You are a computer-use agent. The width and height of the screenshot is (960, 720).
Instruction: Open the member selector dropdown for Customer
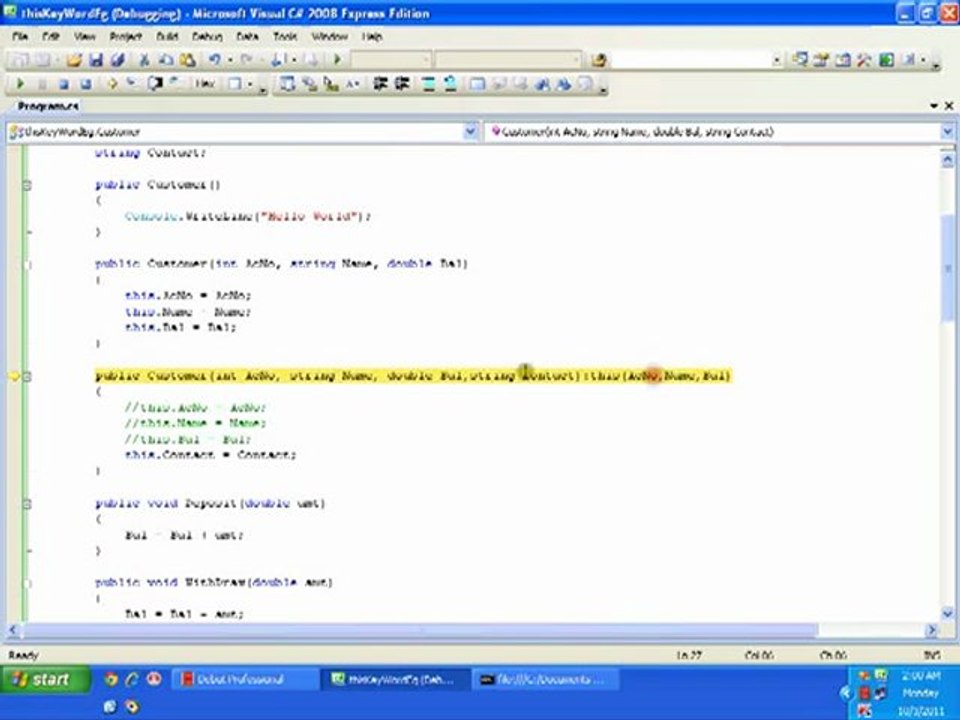947,132
